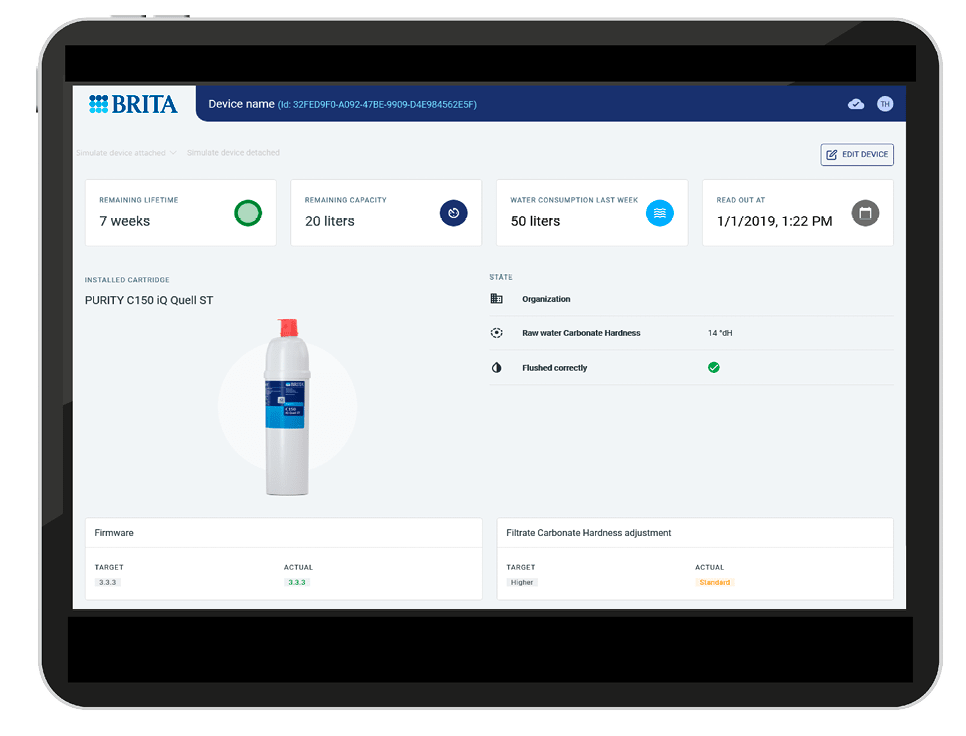Click the raw water carbonate hardness icon
The width and height of the screenshot is (966, 736).
497,333
